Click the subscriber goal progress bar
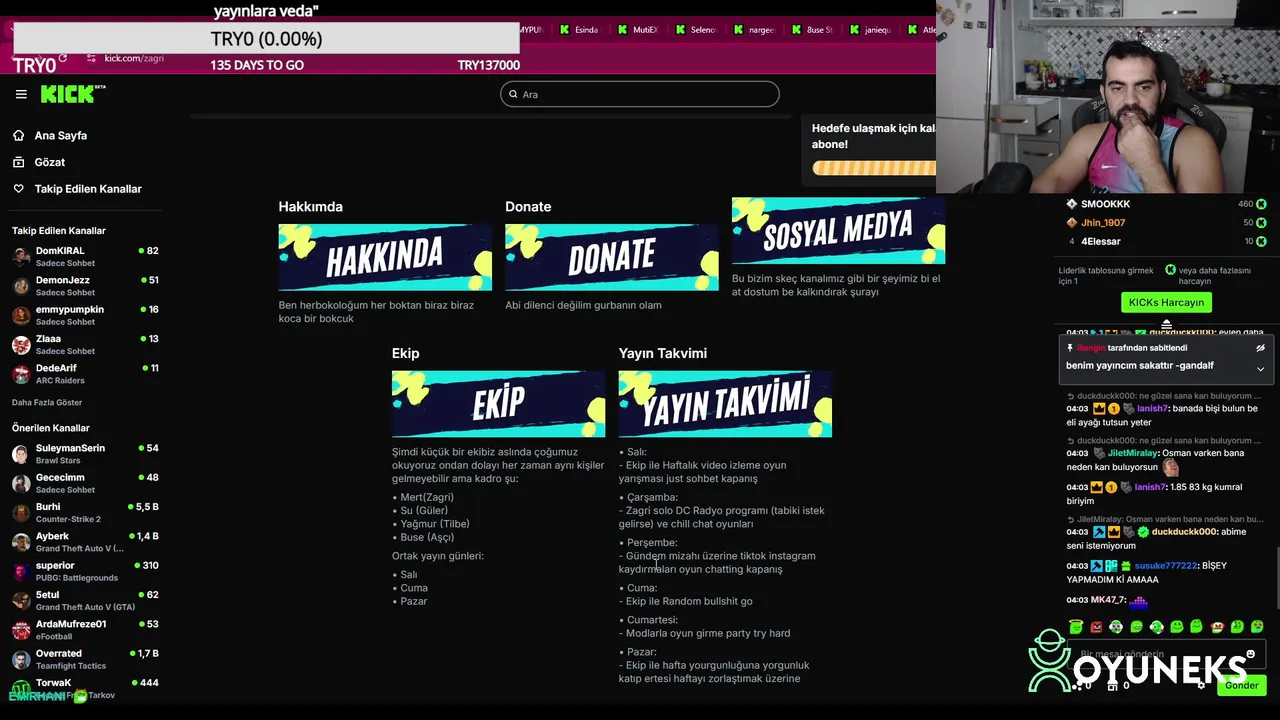Viewport: 1280px width, 720px height. 874,168
